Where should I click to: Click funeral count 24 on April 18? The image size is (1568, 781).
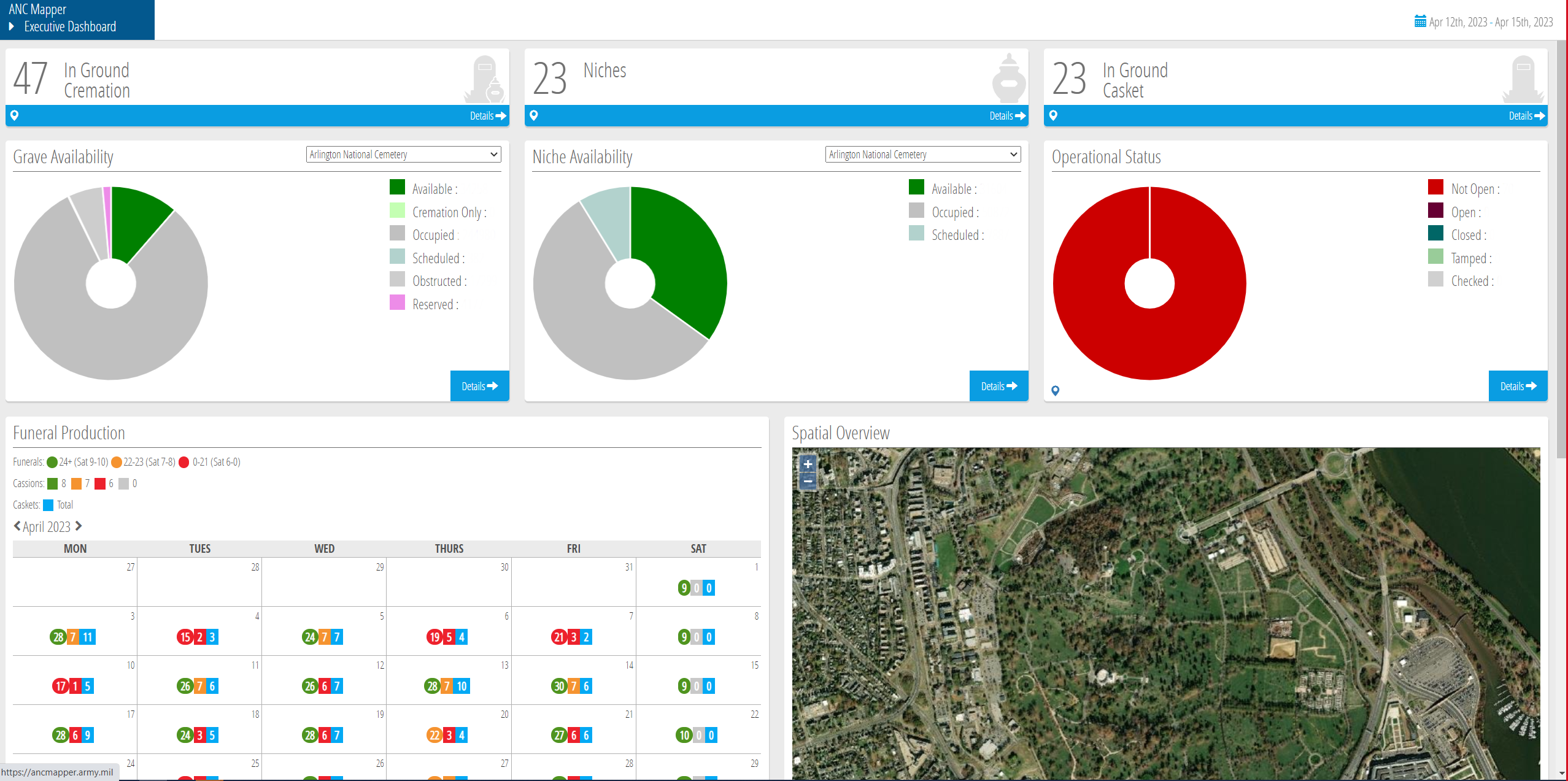185,735
